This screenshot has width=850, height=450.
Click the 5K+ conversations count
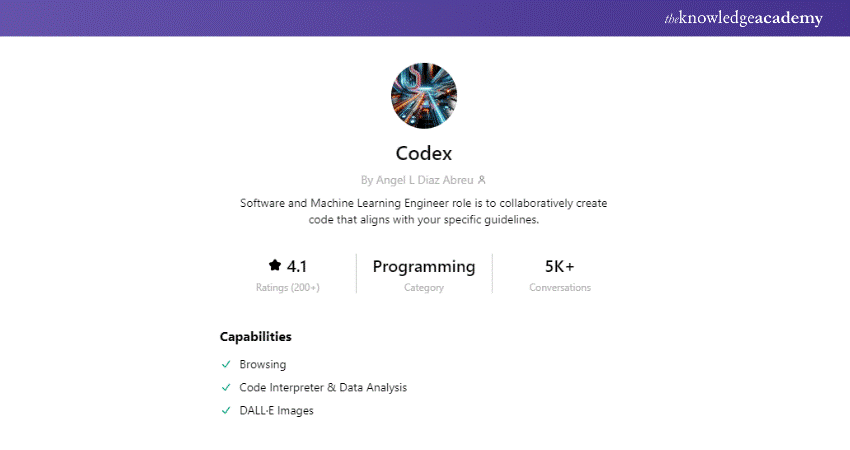(x=560, y=266)
